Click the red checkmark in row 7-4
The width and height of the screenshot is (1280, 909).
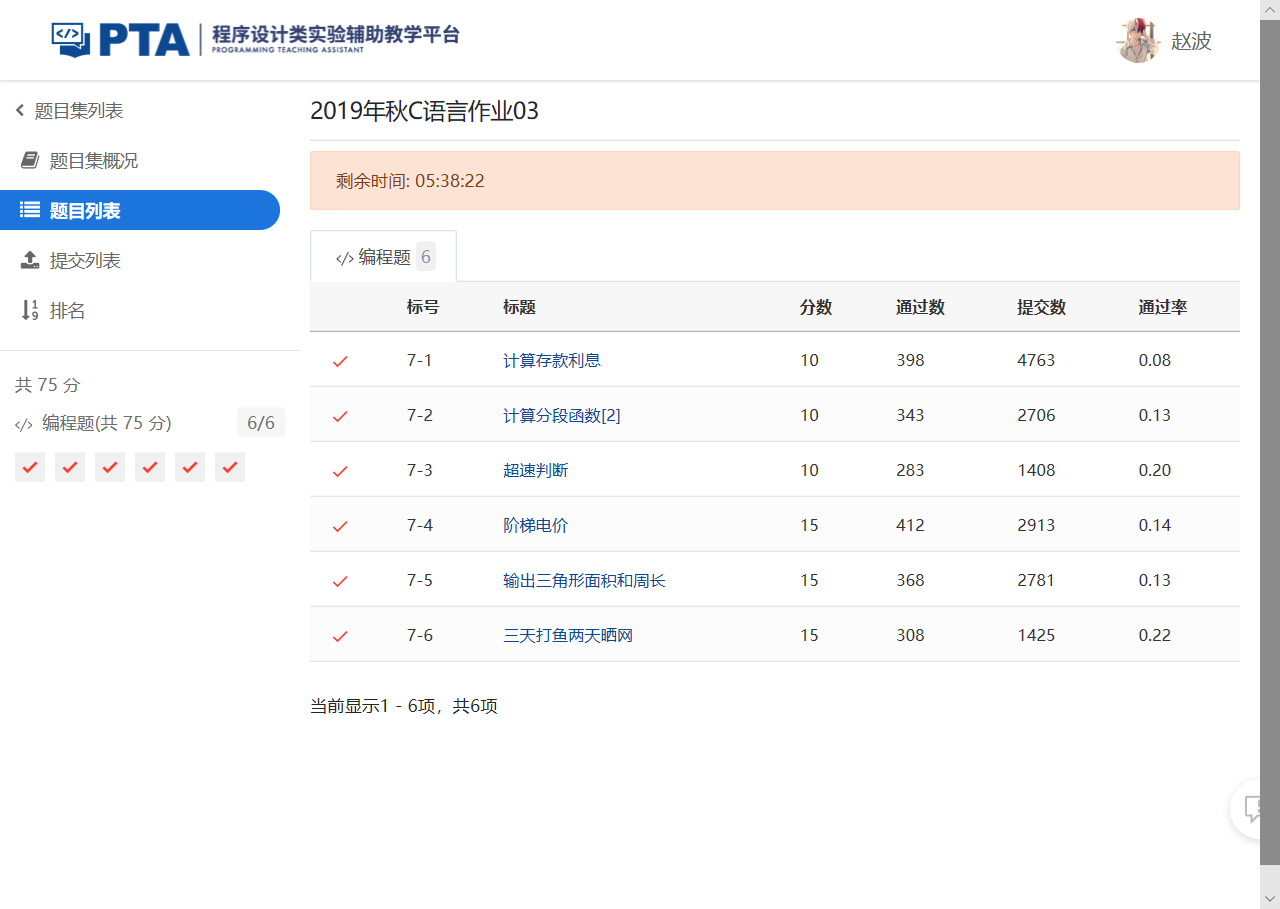(340, 526)
